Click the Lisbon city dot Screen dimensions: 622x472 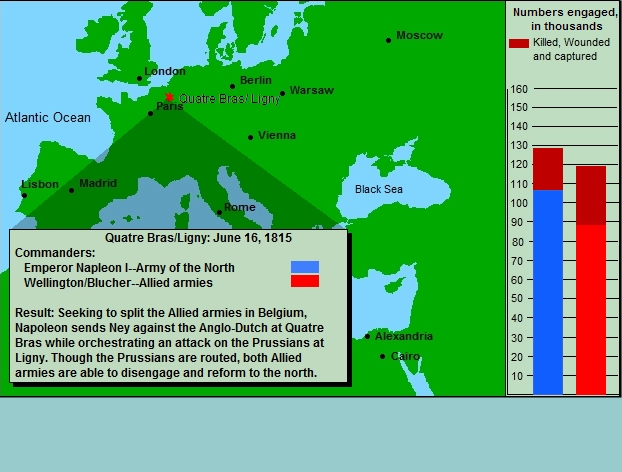[x=24, y=196]
